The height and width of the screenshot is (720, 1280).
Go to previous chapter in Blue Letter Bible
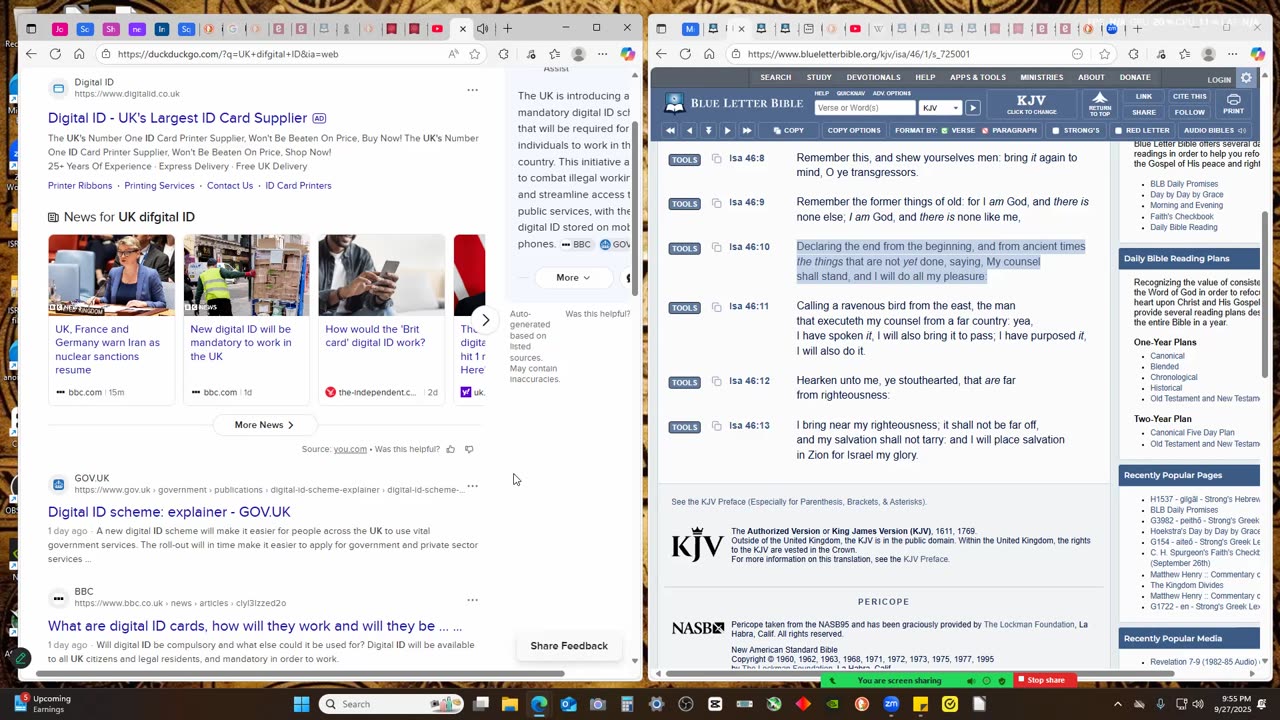[689, 130]
